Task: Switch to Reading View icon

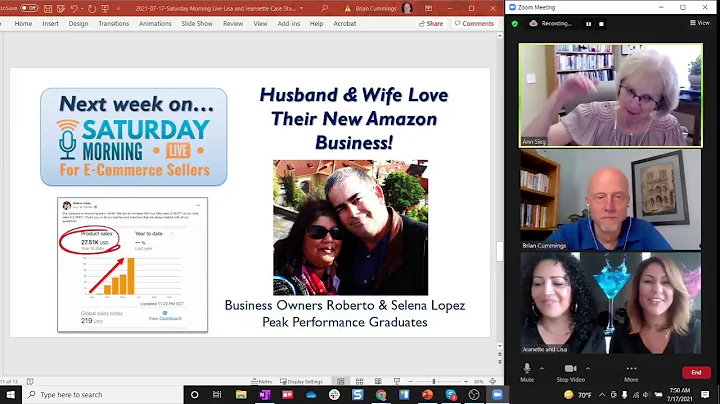Action: [378, 381]
